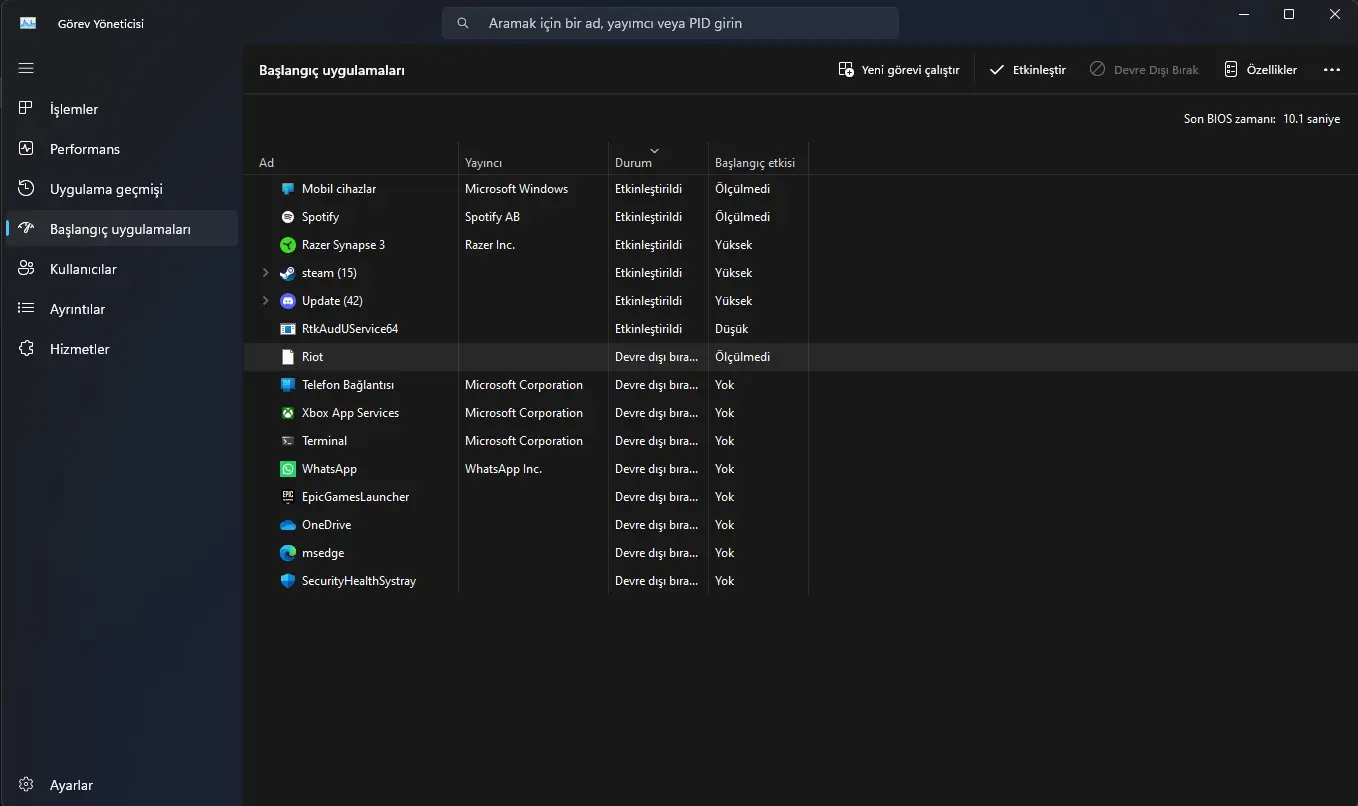Click the Performans sidebar icon
Screen dimensions: 1358x806
[x=26, y=148]
